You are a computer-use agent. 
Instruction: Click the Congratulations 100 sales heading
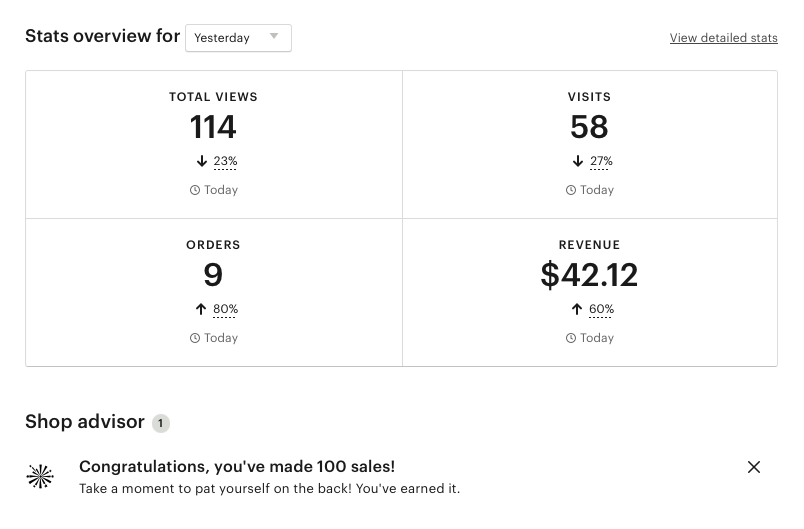pyautogui.click(x=237, y=466)
